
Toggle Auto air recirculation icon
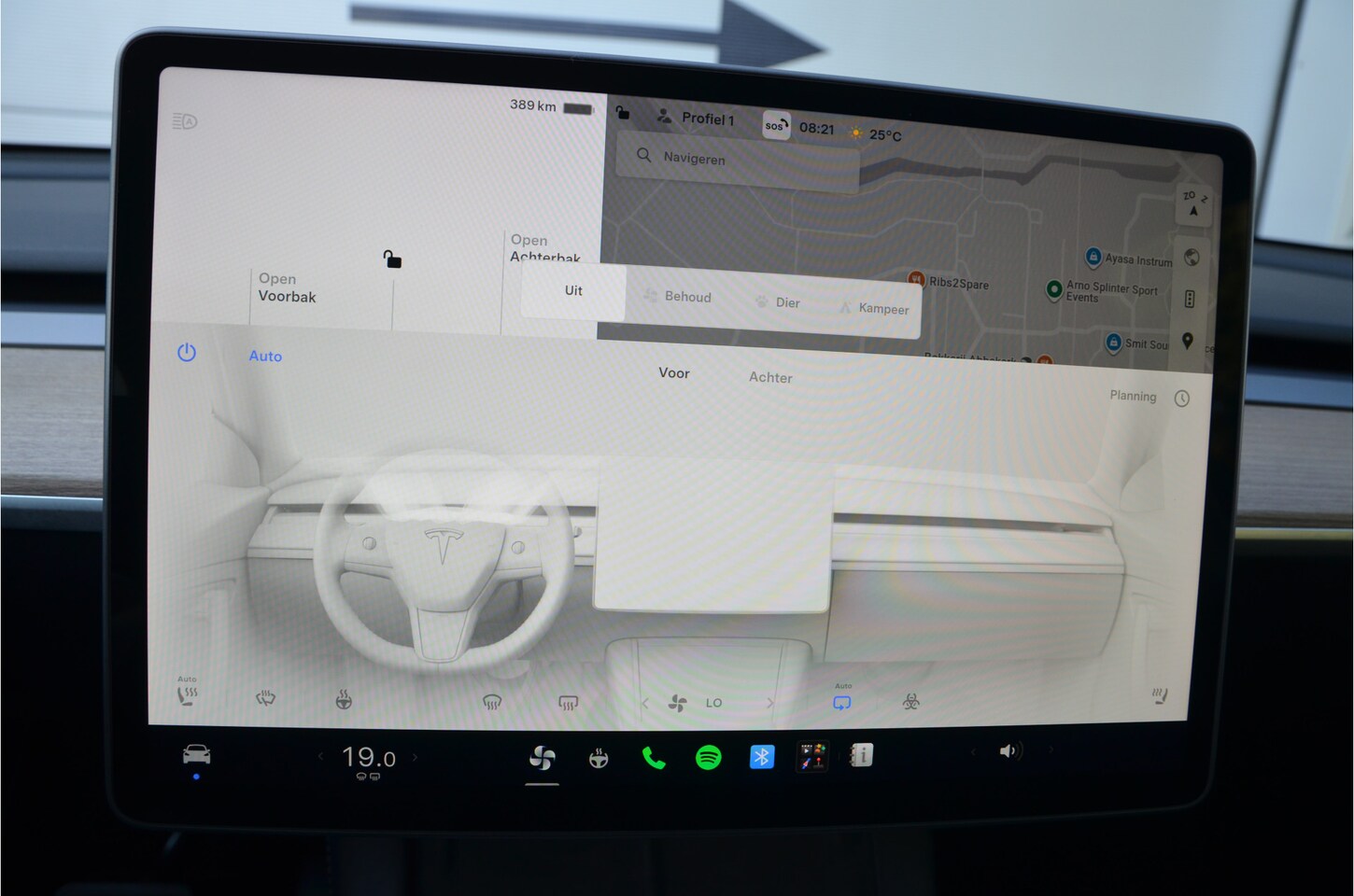click(x=842, y=698)
